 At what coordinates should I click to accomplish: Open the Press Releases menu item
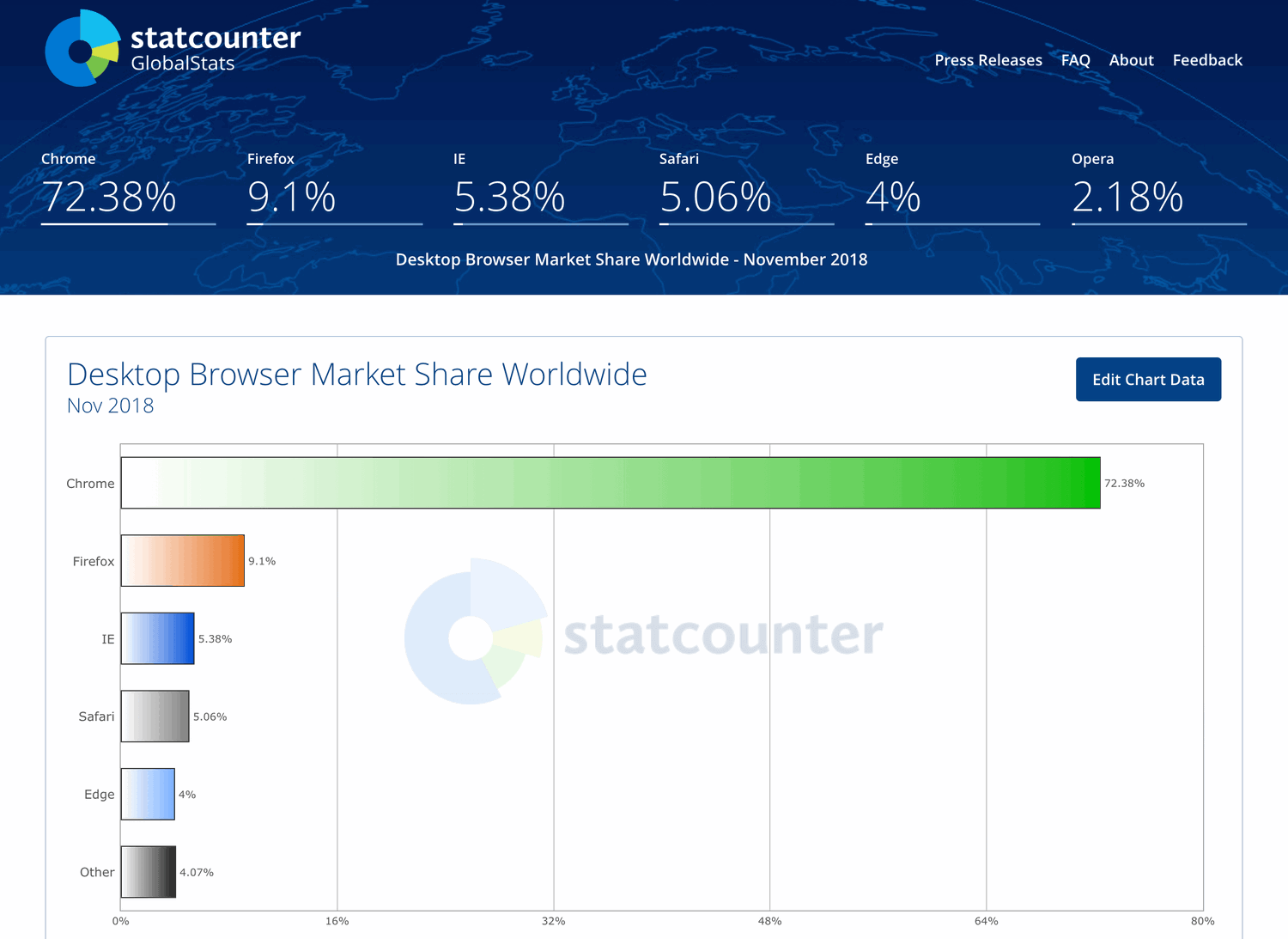click(x=988, y=59)
